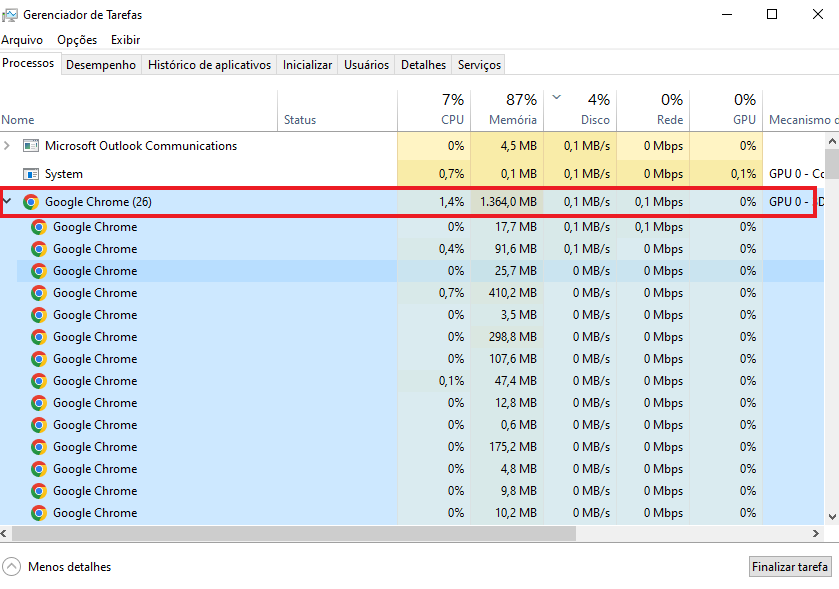
Task: Click the 0,7% CPU value in System row
Action: (452, 174)
